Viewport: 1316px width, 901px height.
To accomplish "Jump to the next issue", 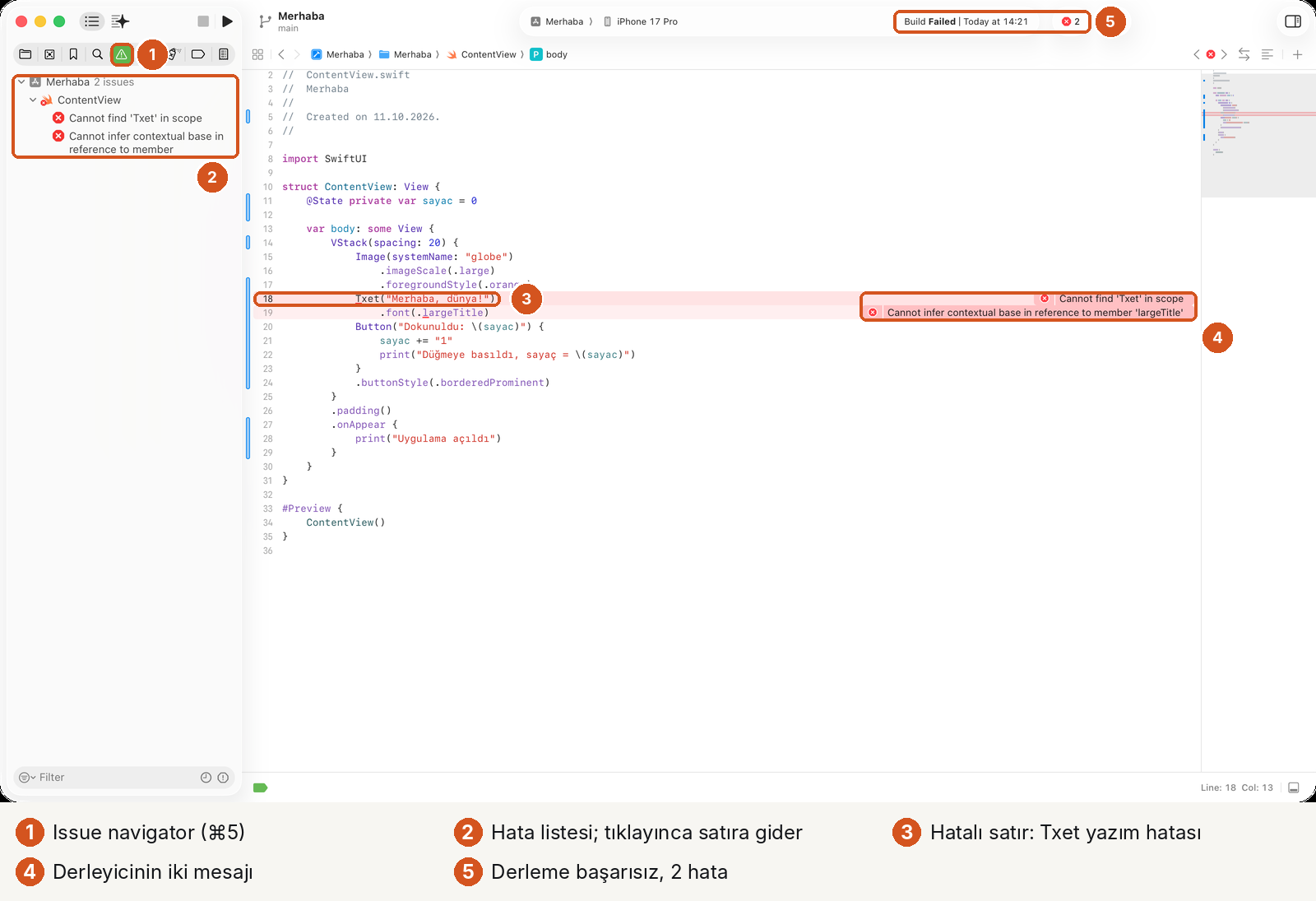I will point(1224,54).
